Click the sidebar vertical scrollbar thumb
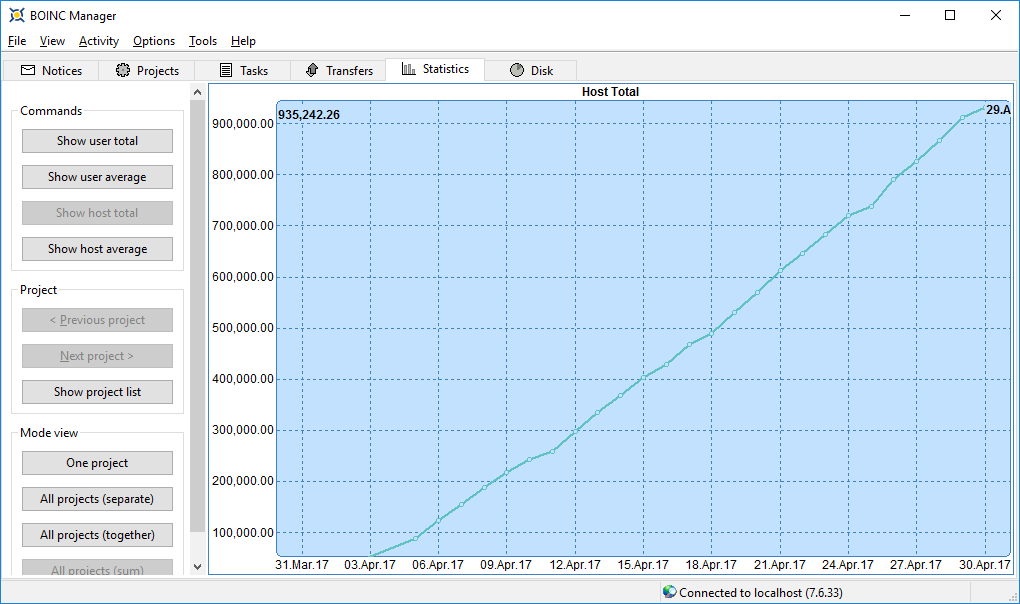Screen dimensions: 1020x604 (x=198, y=317)
